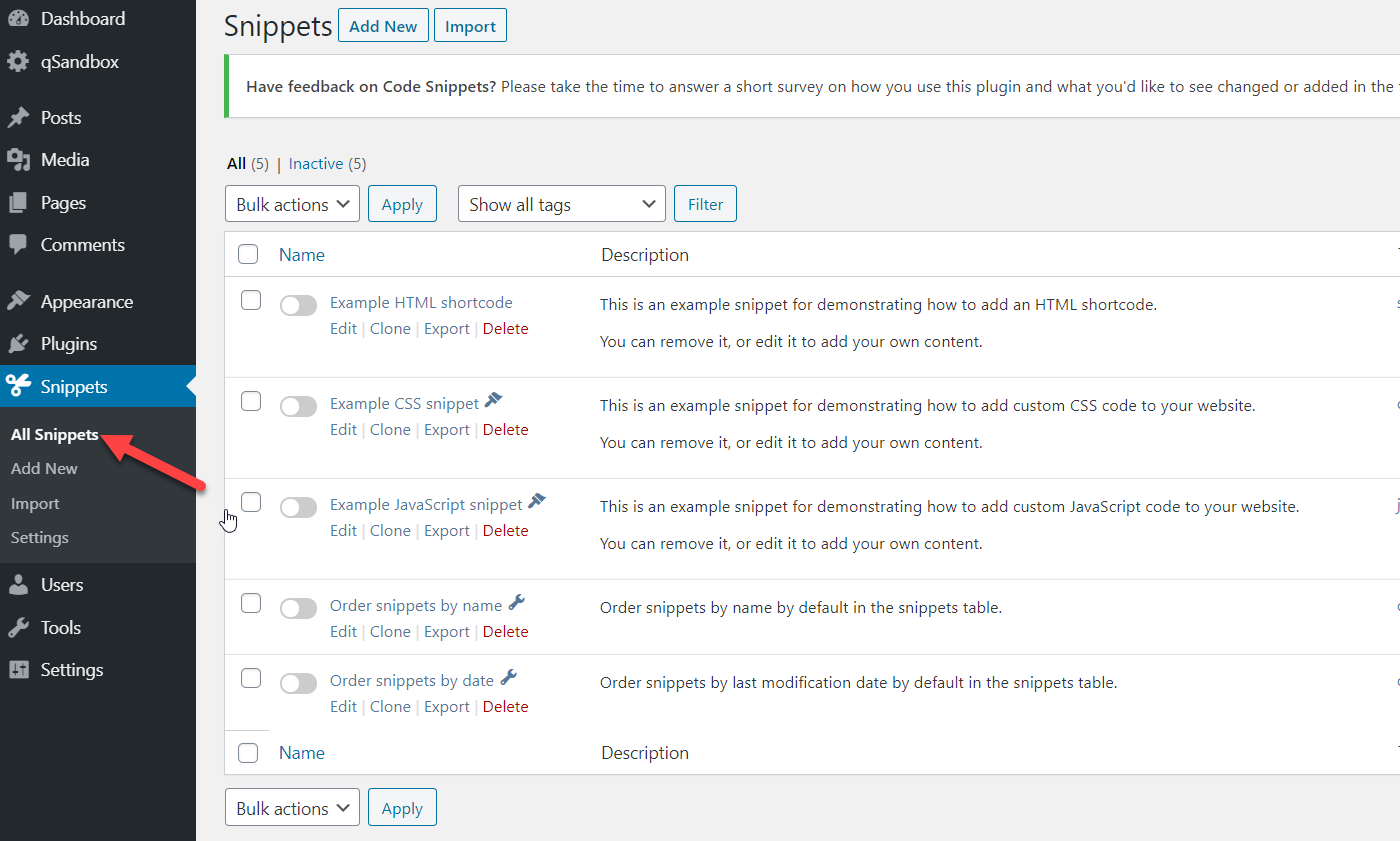The height and width of the screenshot is (841, 1400).
Task: Open the Show all tags dropdown
Action: coord(561,204)
